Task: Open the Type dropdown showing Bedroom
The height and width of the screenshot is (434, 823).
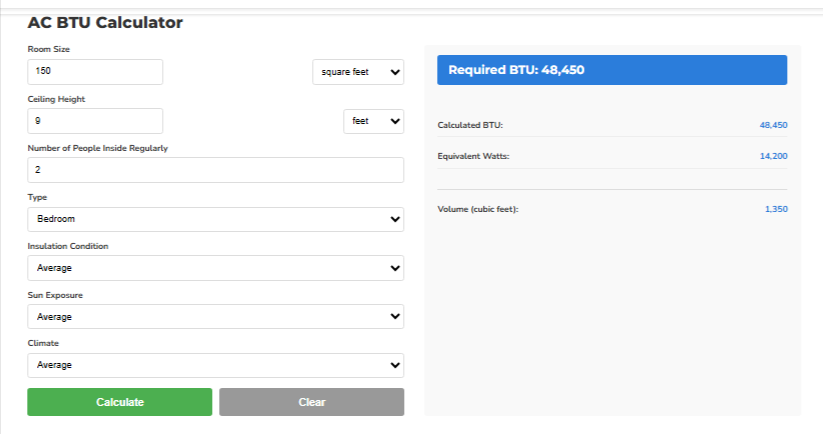Action: (x=215, y=219)
